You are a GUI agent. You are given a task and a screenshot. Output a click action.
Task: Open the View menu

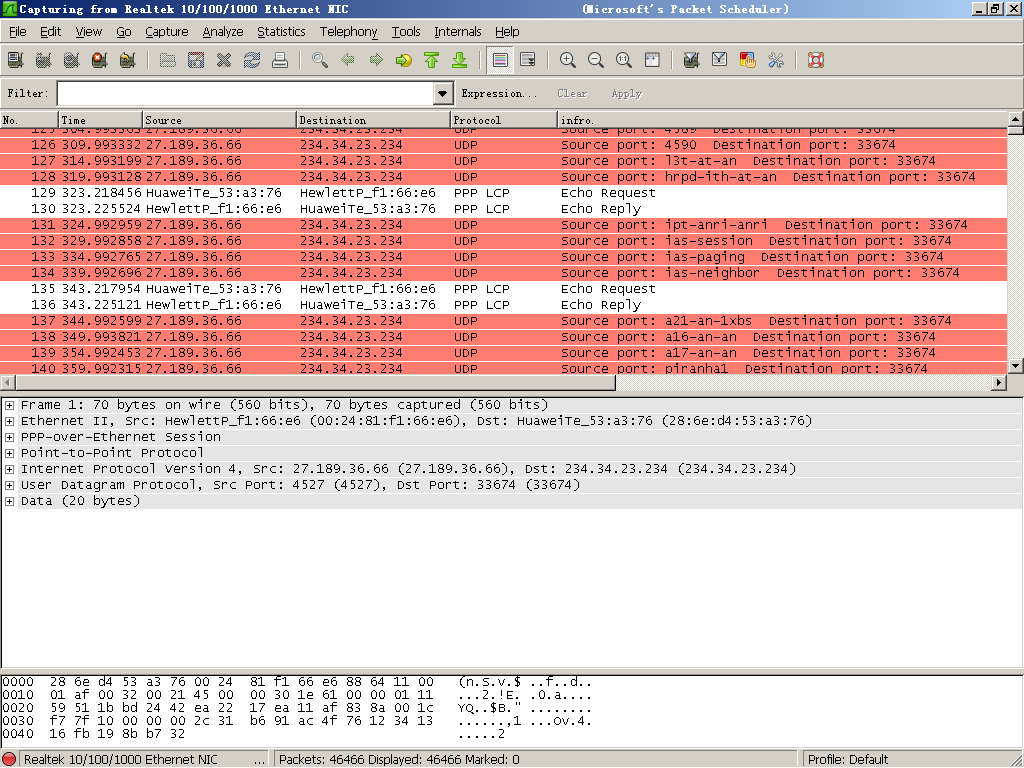88,31
